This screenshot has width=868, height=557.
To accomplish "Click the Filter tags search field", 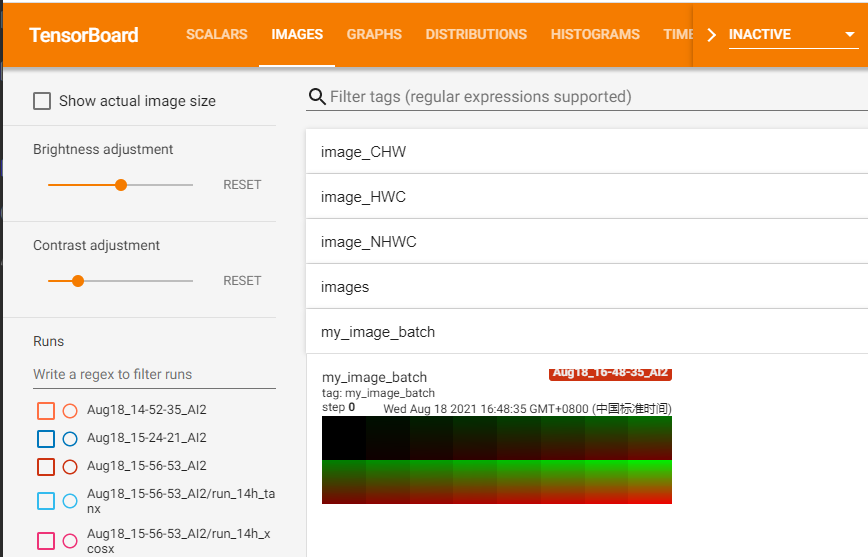I will tap(590, 97).
